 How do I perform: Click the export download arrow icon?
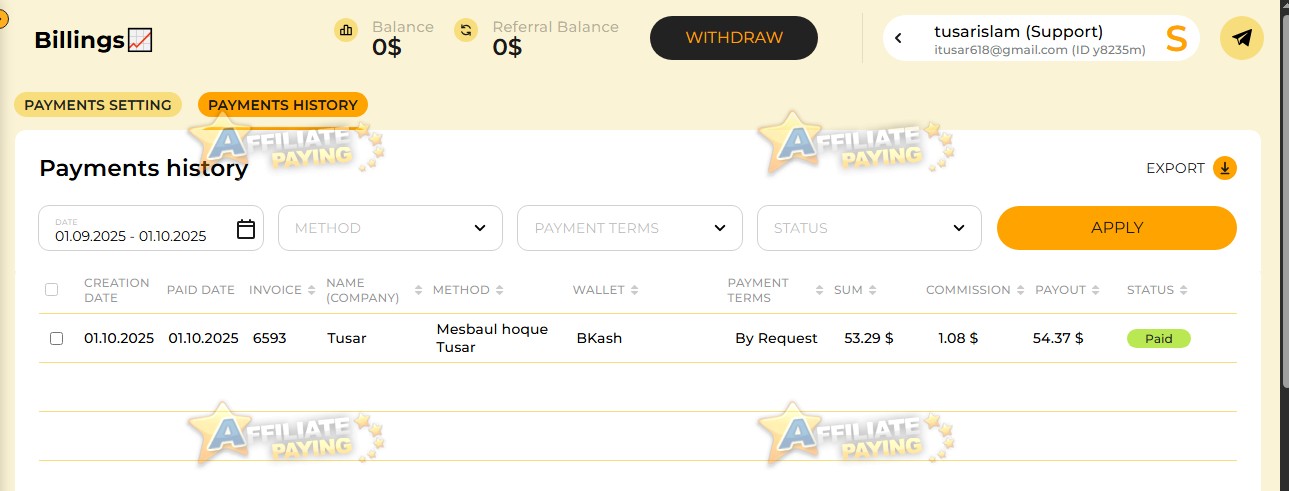pyautogui.click(x=1225, y=168)
